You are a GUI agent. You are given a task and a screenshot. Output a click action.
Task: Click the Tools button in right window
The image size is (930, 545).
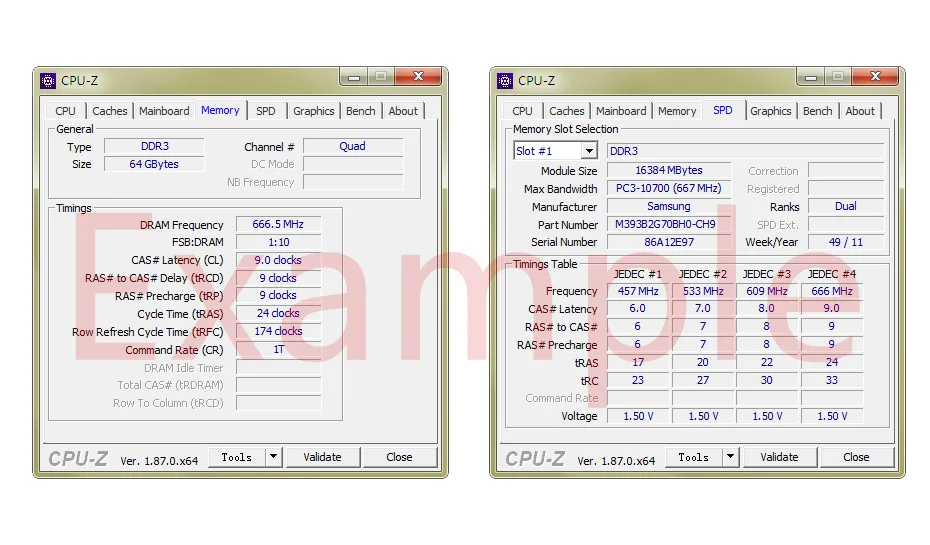coord(693,457)
